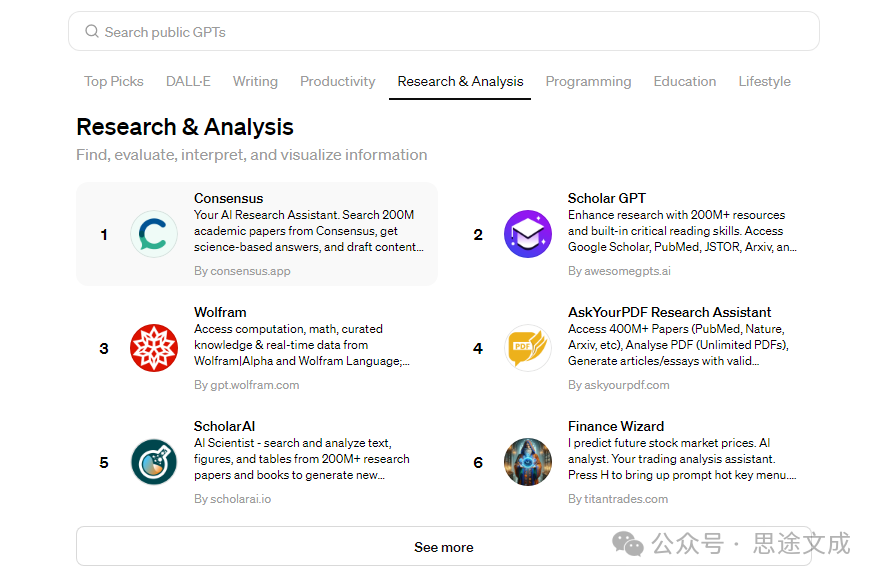Click the AskYourPDF Research Assistant icon
This screenshot has width=878, height=578.
tap(528, 349)
